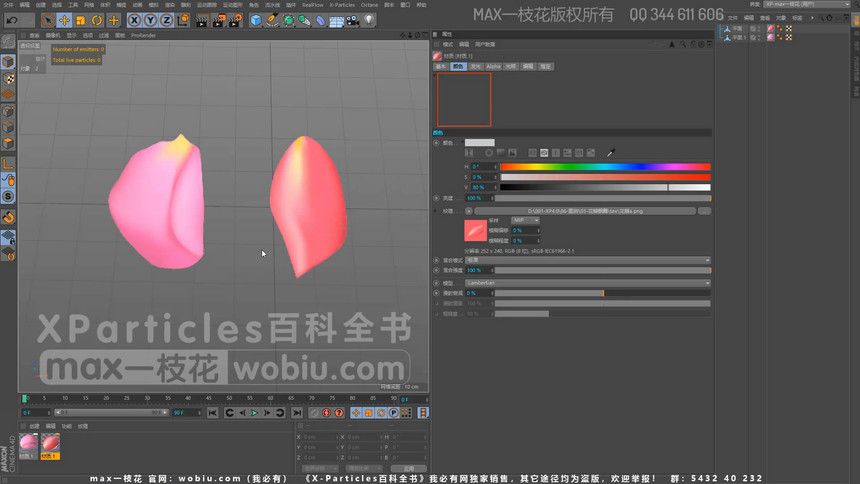Screen dimensions: 860x484
Task: Click the Model mode cube icon
Action: point(8,61)
